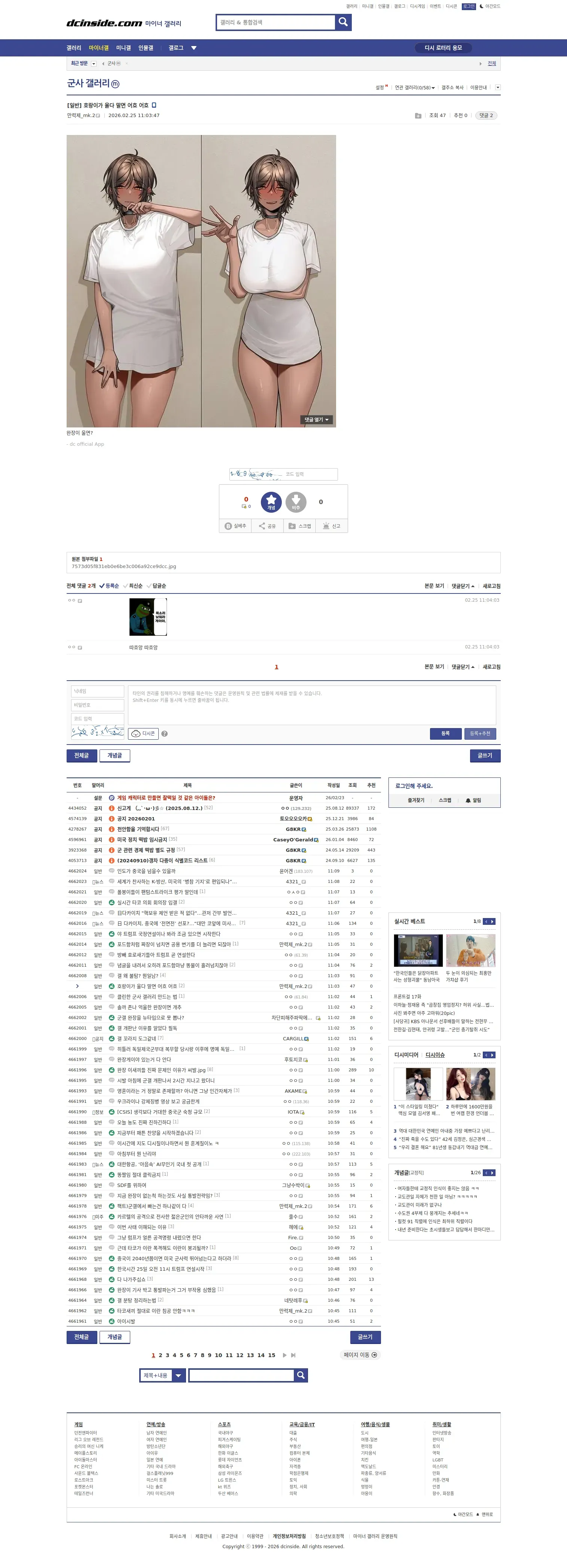The height and width of the screenshot is (1568, 567).
Task: Toggle 야간모드 moon icon in top bar
Action: tap(482, 6)
